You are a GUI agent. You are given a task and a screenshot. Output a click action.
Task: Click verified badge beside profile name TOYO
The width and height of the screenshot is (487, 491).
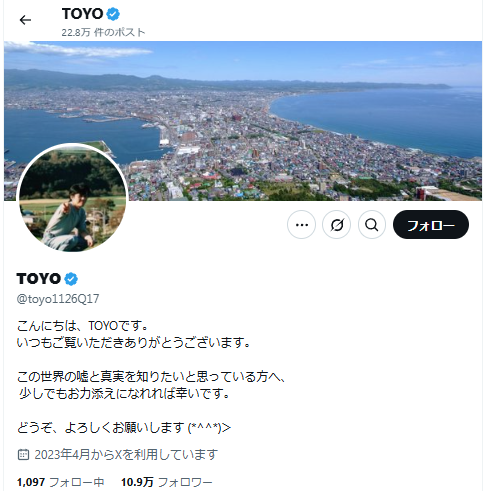[x=71, y=279]
